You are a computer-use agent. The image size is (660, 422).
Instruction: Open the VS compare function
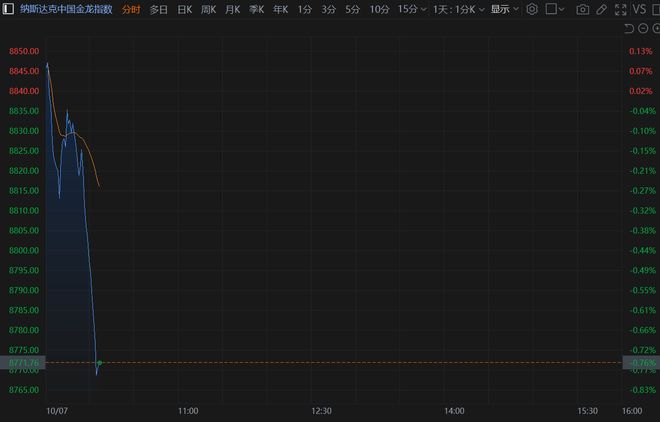point(639,9)
